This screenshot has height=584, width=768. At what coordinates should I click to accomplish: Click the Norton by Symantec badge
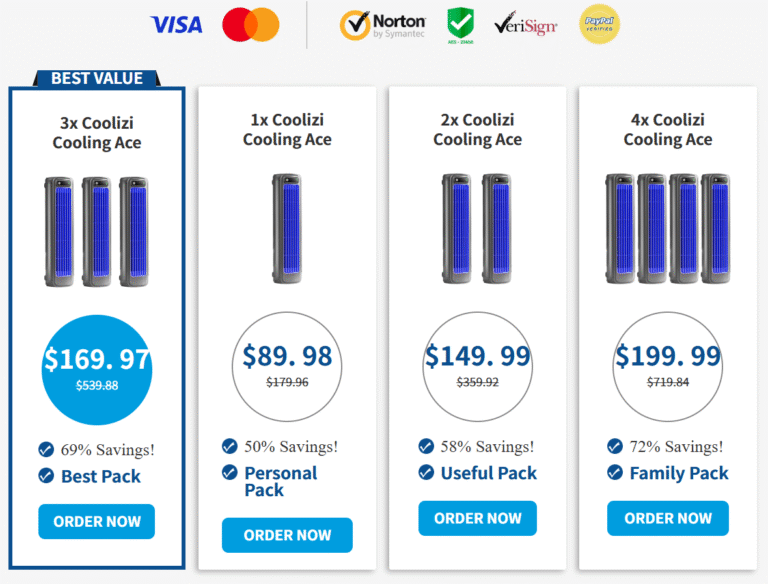pyautogui.click(x=383, y=25)
